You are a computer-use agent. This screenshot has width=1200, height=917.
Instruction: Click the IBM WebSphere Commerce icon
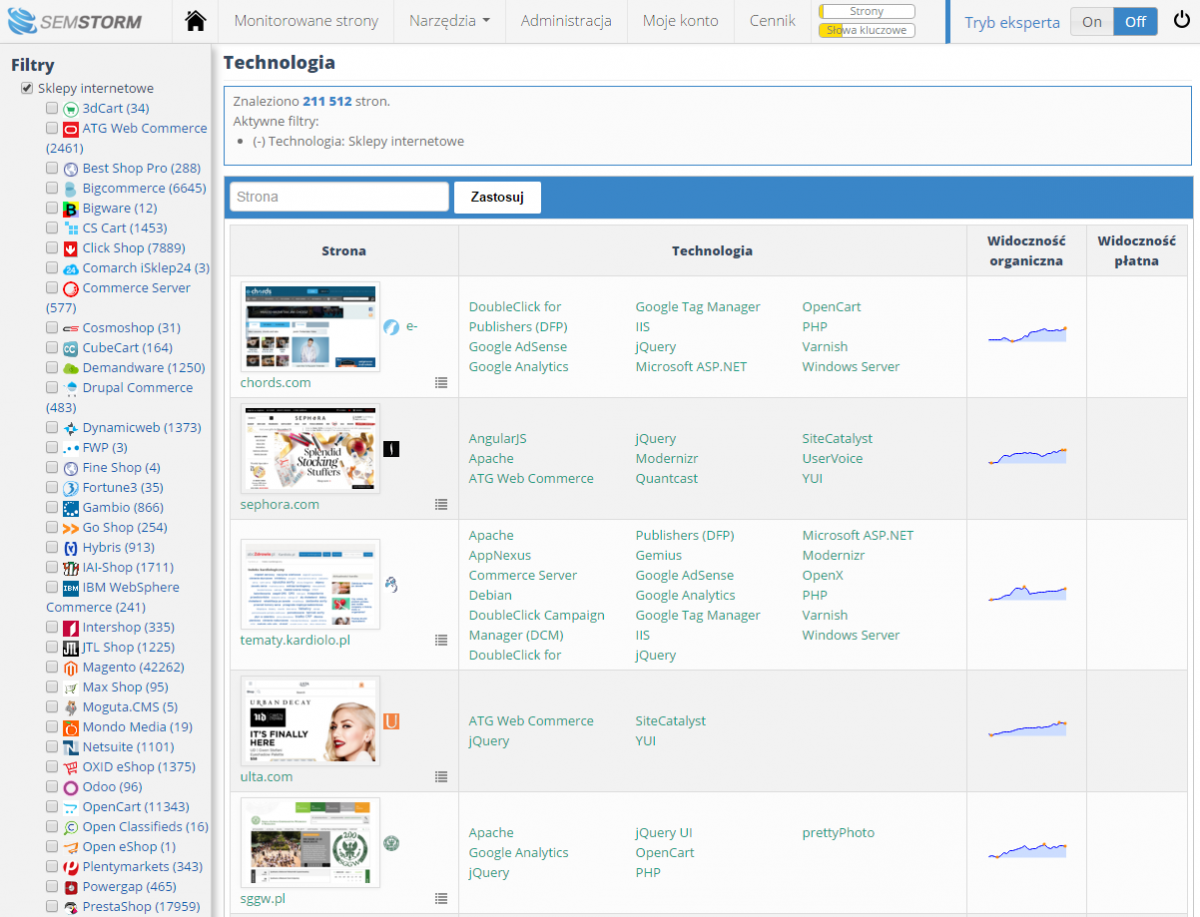(x=71, y=588)
